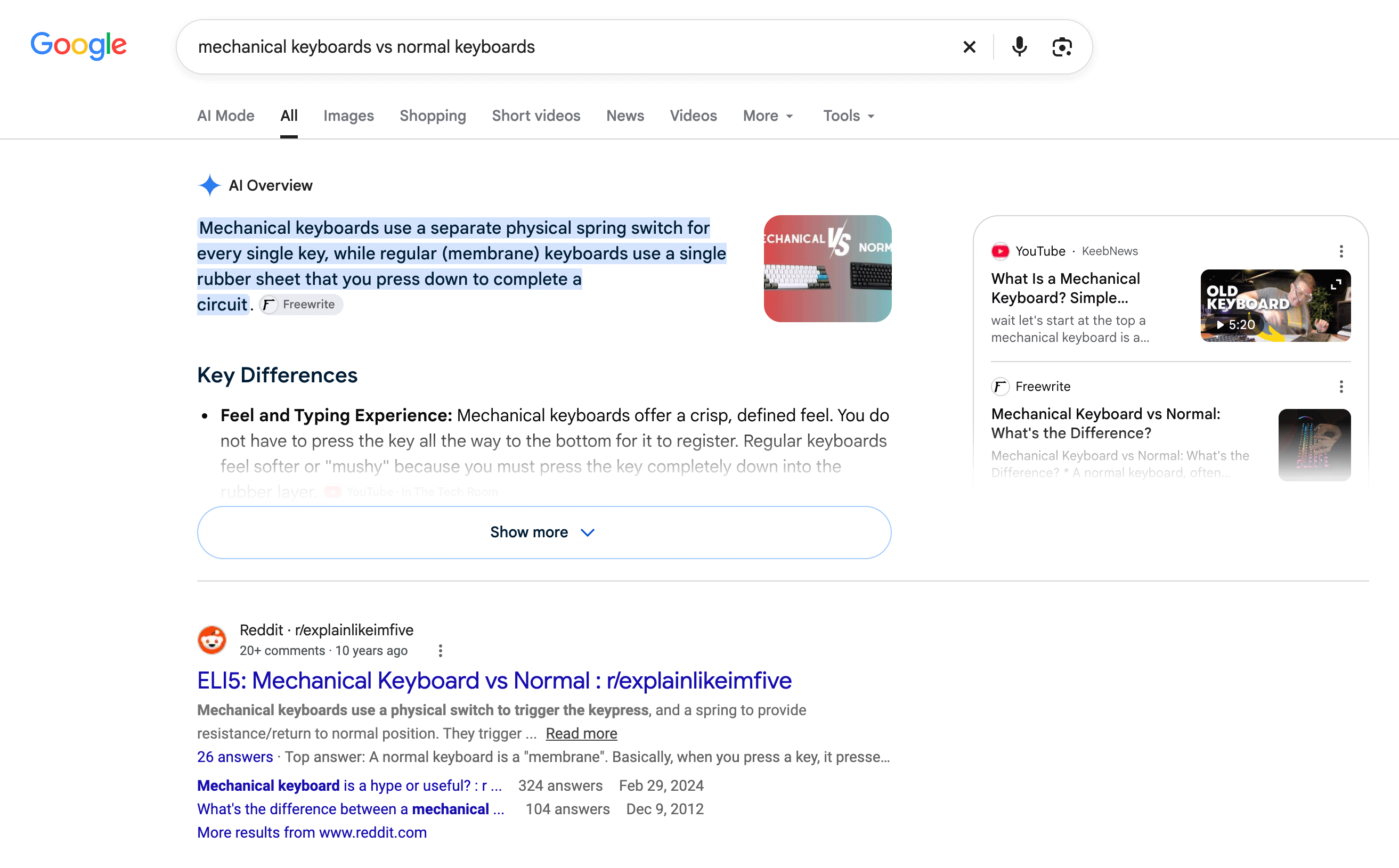Image resolution: width=1399 pixels, height=868 pixels.
Task: Open the RGB keyboard thumbnail in Freewrite card
Action: (x=1314, y=444)
